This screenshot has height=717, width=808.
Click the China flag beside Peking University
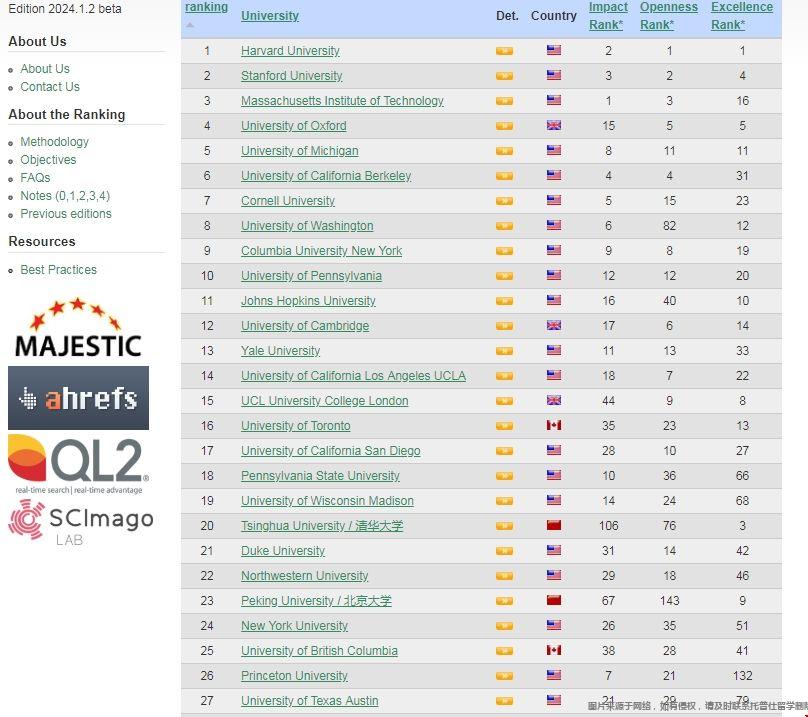coord(554,601)
